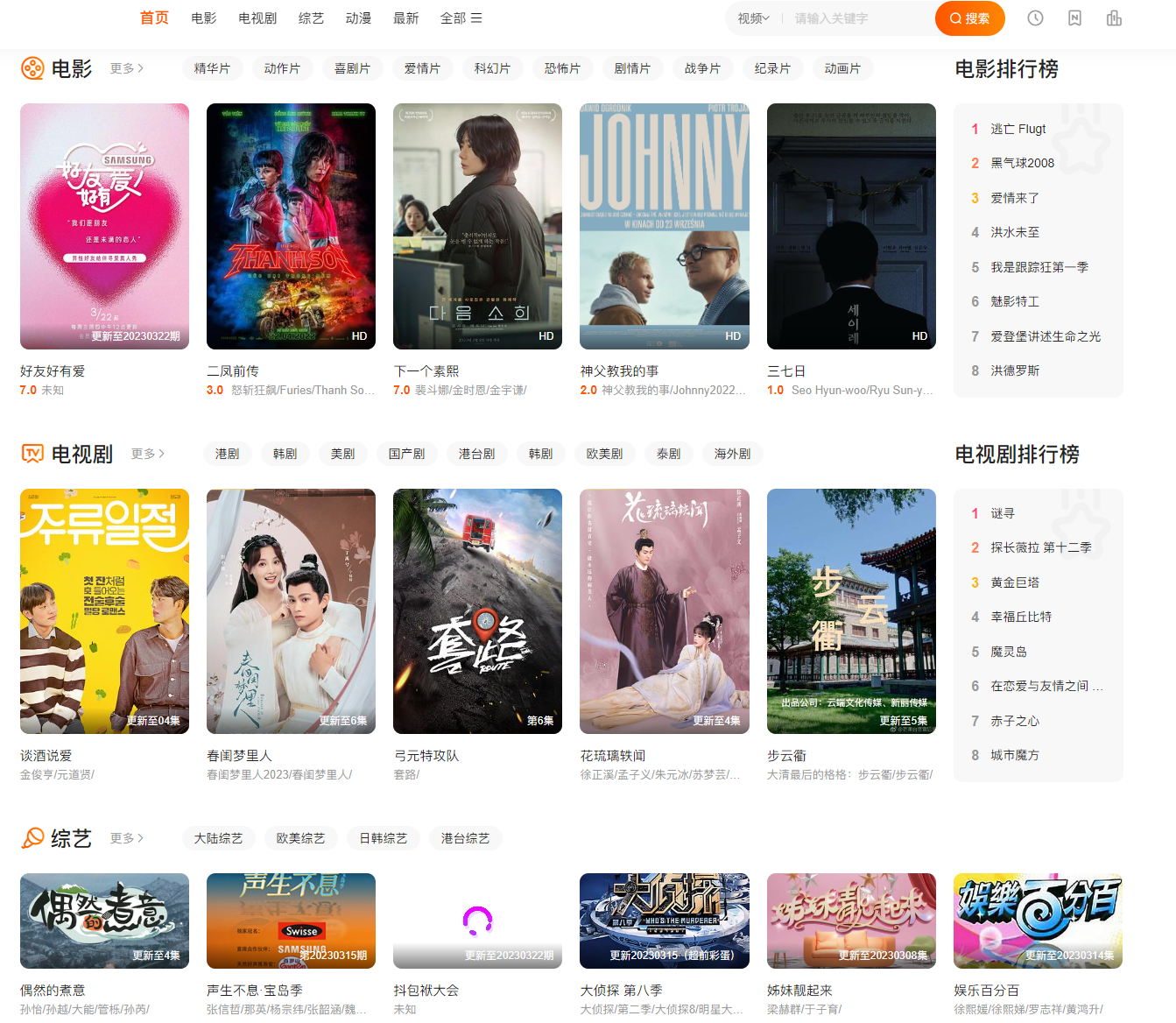Open the 春闺梦里人 drama poster
This screenshot has height=1023, width=1176.
pyautogui.click(x=291, y=611)
